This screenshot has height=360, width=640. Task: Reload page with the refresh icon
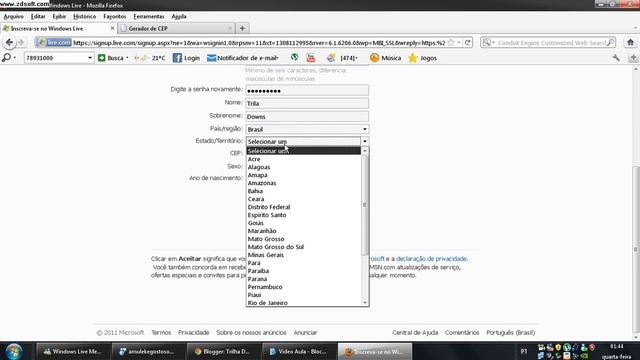pyautogui.click(x=468, y=42)
